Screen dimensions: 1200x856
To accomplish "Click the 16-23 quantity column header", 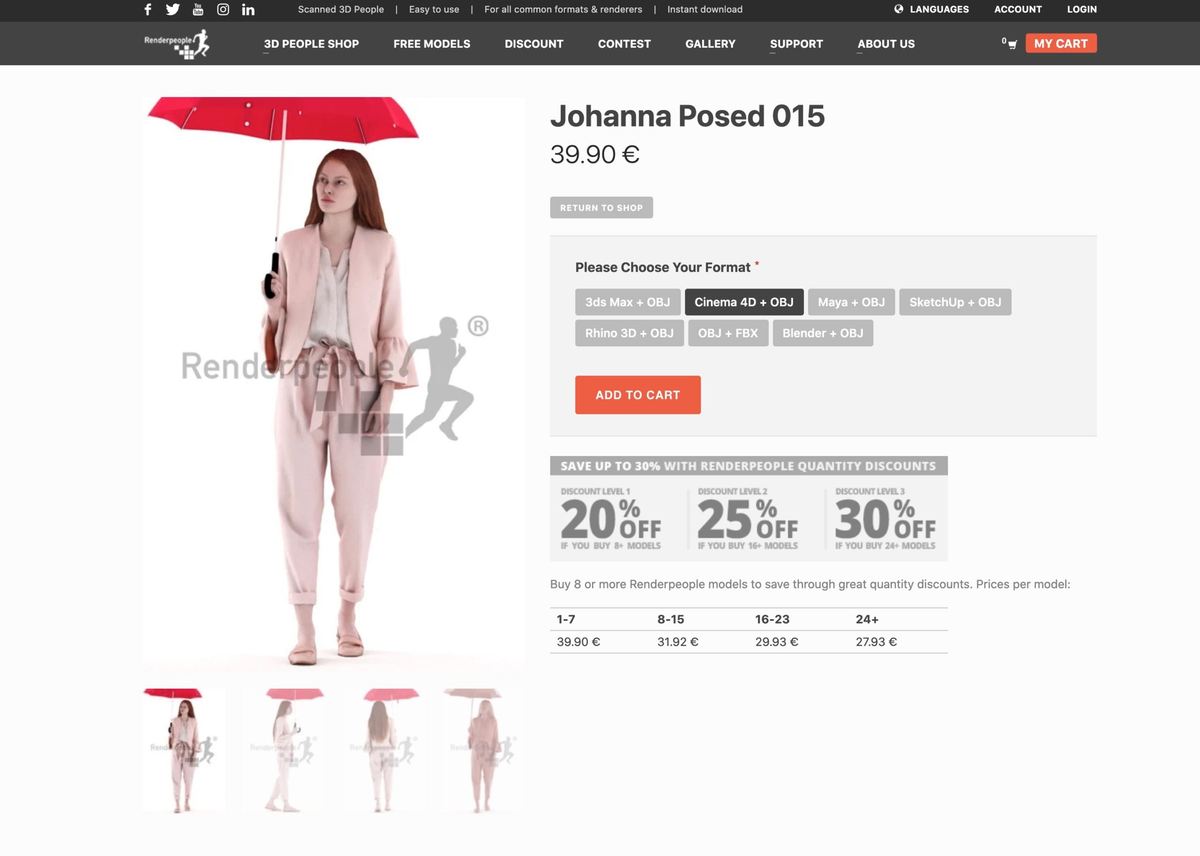I will [773, 619].
